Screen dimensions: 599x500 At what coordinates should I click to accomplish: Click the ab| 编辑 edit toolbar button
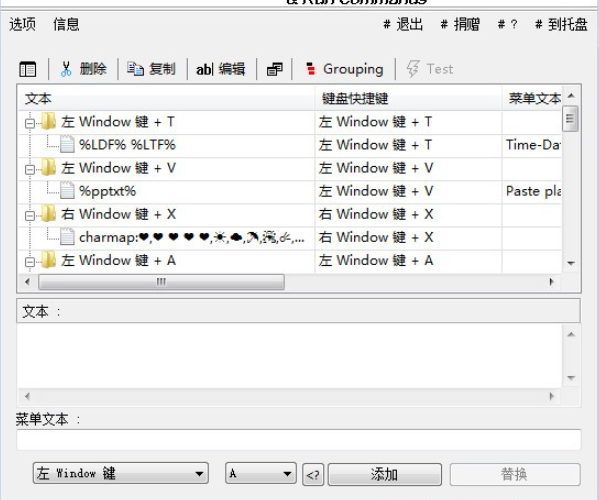(x=220, y=69)
